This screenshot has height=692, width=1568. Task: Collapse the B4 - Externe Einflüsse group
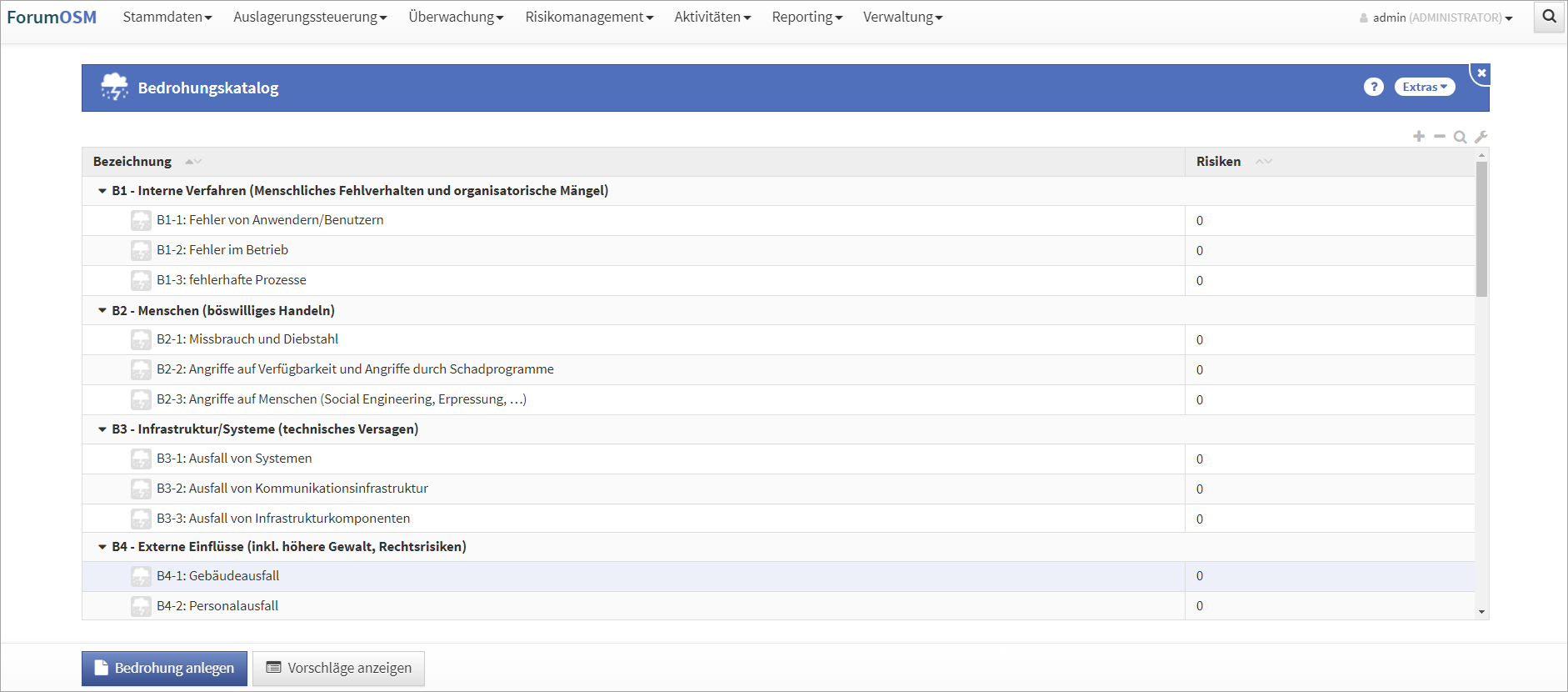102,547
